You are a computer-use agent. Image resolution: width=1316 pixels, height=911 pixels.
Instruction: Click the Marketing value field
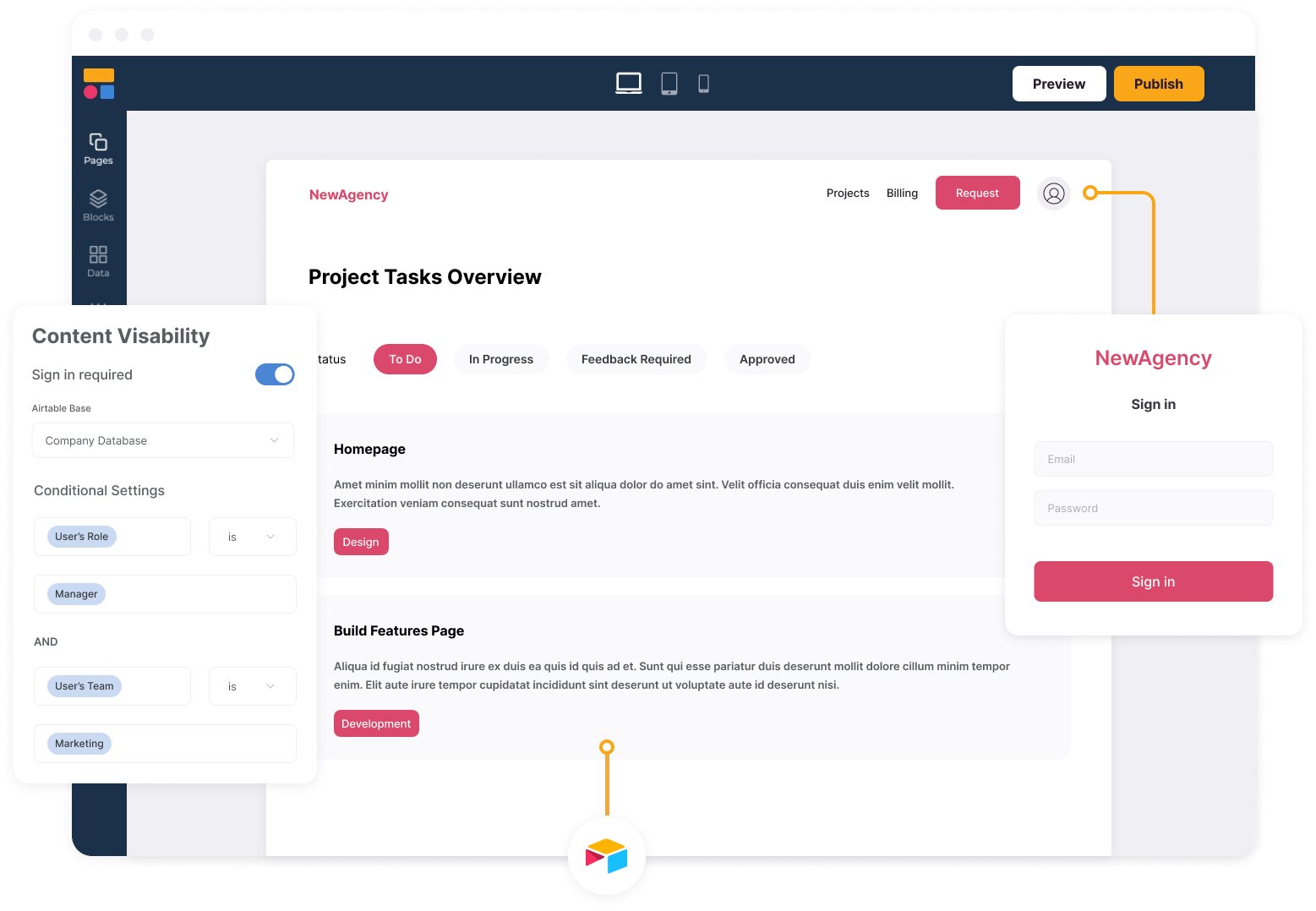(x=165, y=744)
